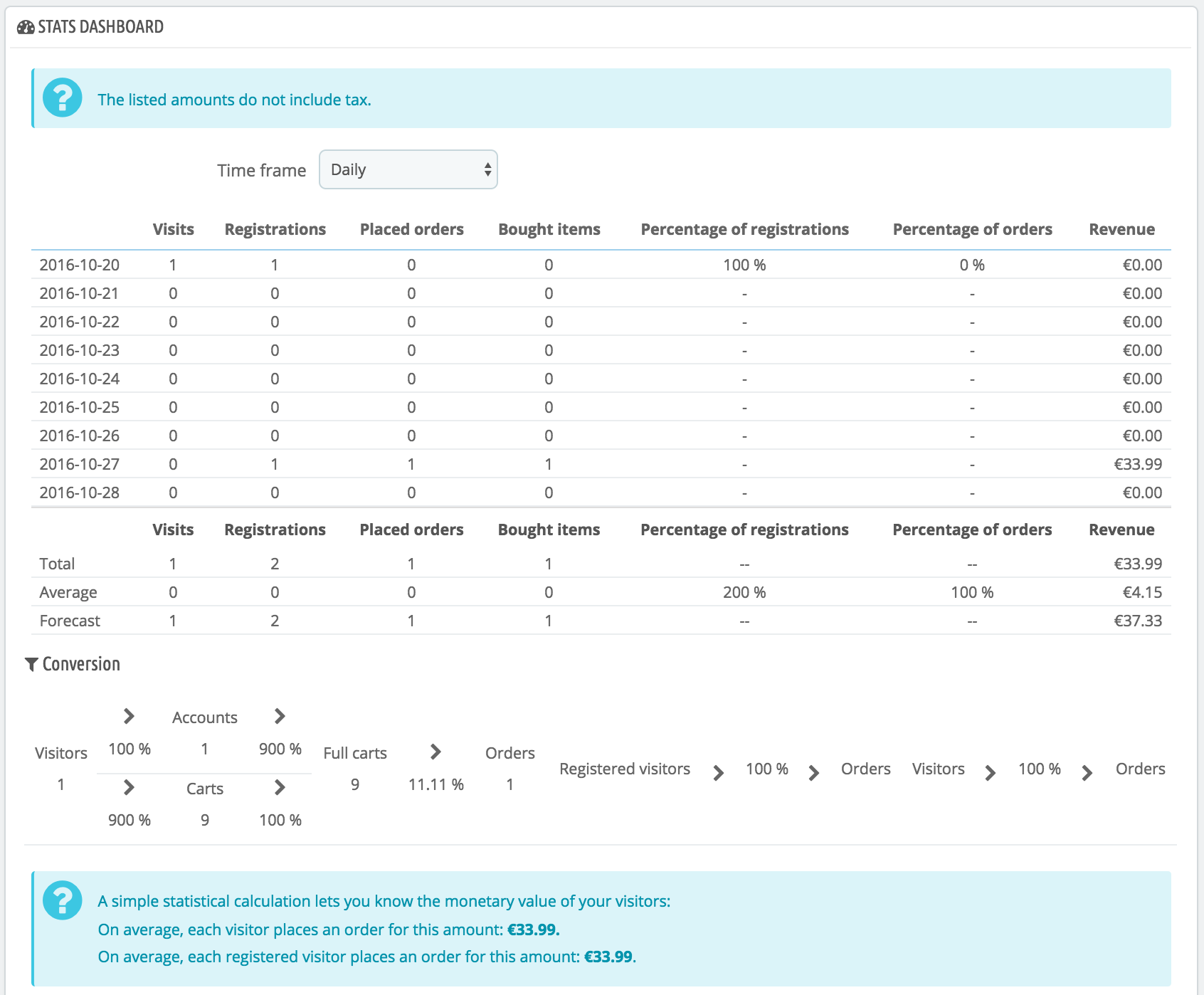1204x995 pixels.
Task: Click the Forecast row label
Action: (x=70, y=621)
